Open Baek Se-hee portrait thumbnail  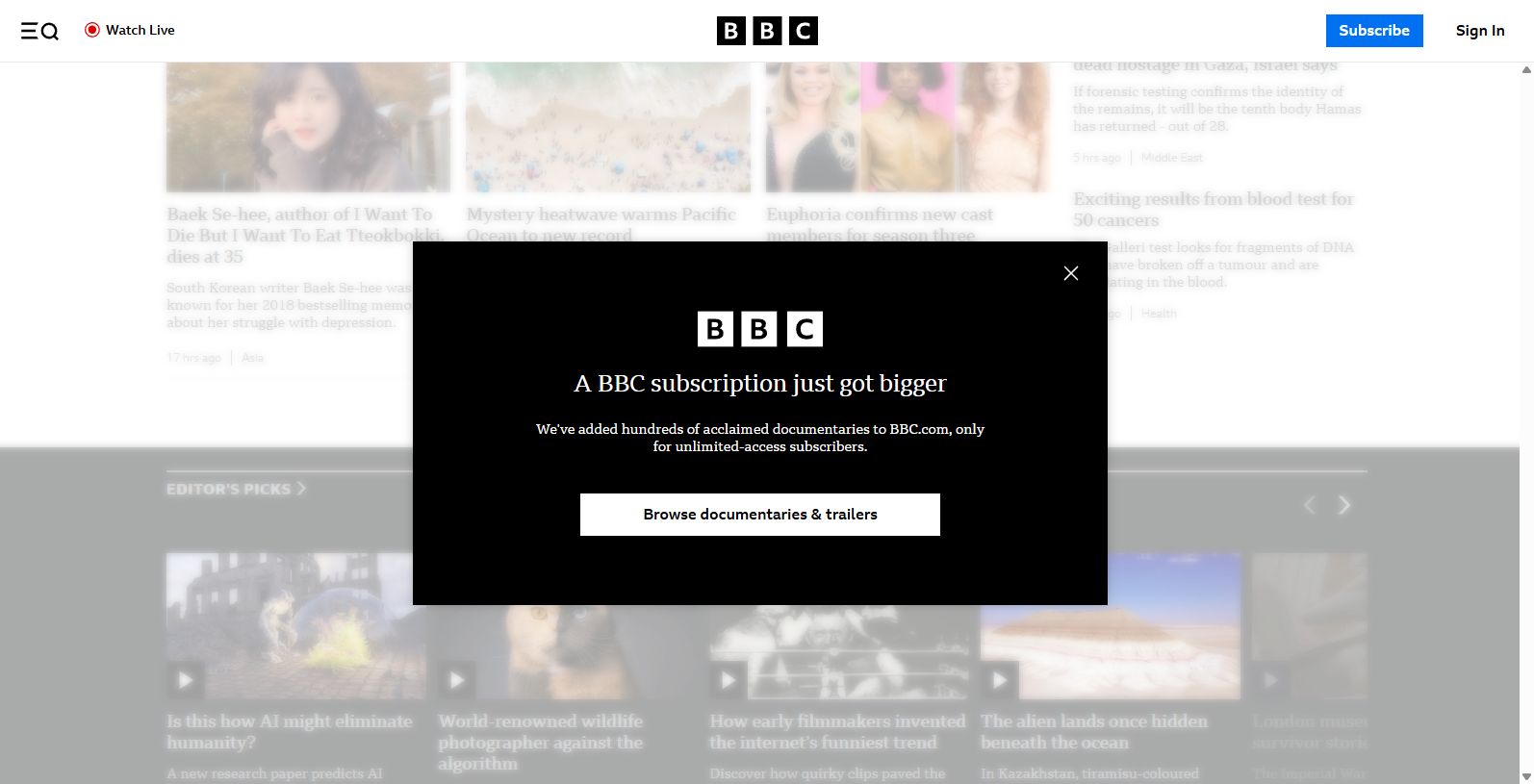click(x=308, y=127)
